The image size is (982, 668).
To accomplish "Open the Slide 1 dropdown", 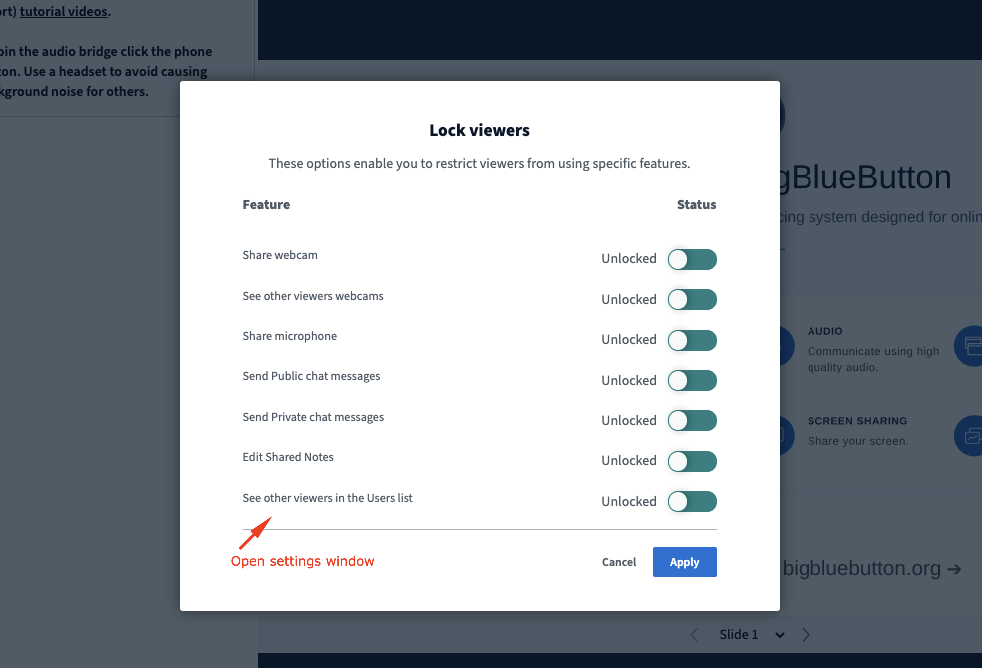I will pyautogui.click(x=780, y=634).
